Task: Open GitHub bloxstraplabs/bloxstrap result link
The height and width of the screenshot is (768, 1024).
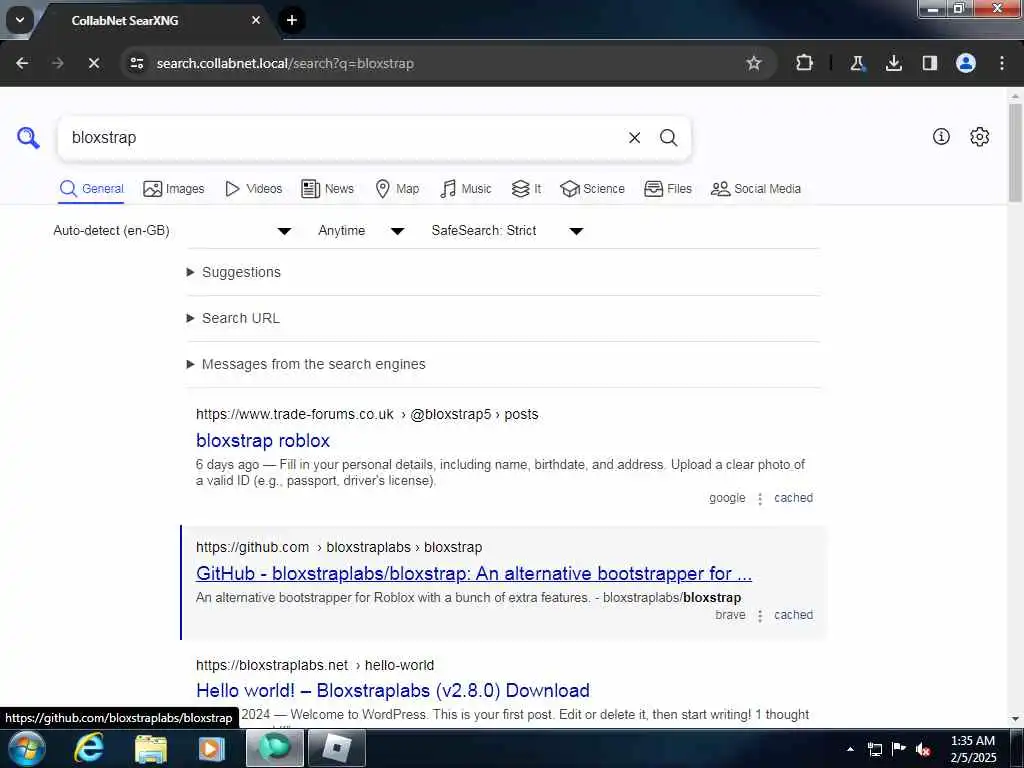Action: [473, 573]
